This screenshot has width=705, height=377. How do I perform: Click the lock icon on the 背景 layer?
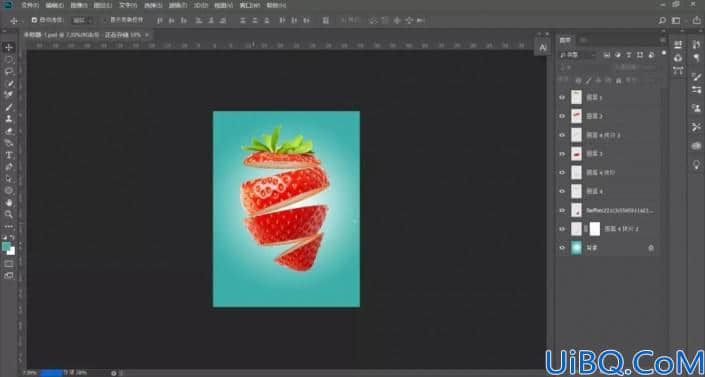tap(651, 248)
